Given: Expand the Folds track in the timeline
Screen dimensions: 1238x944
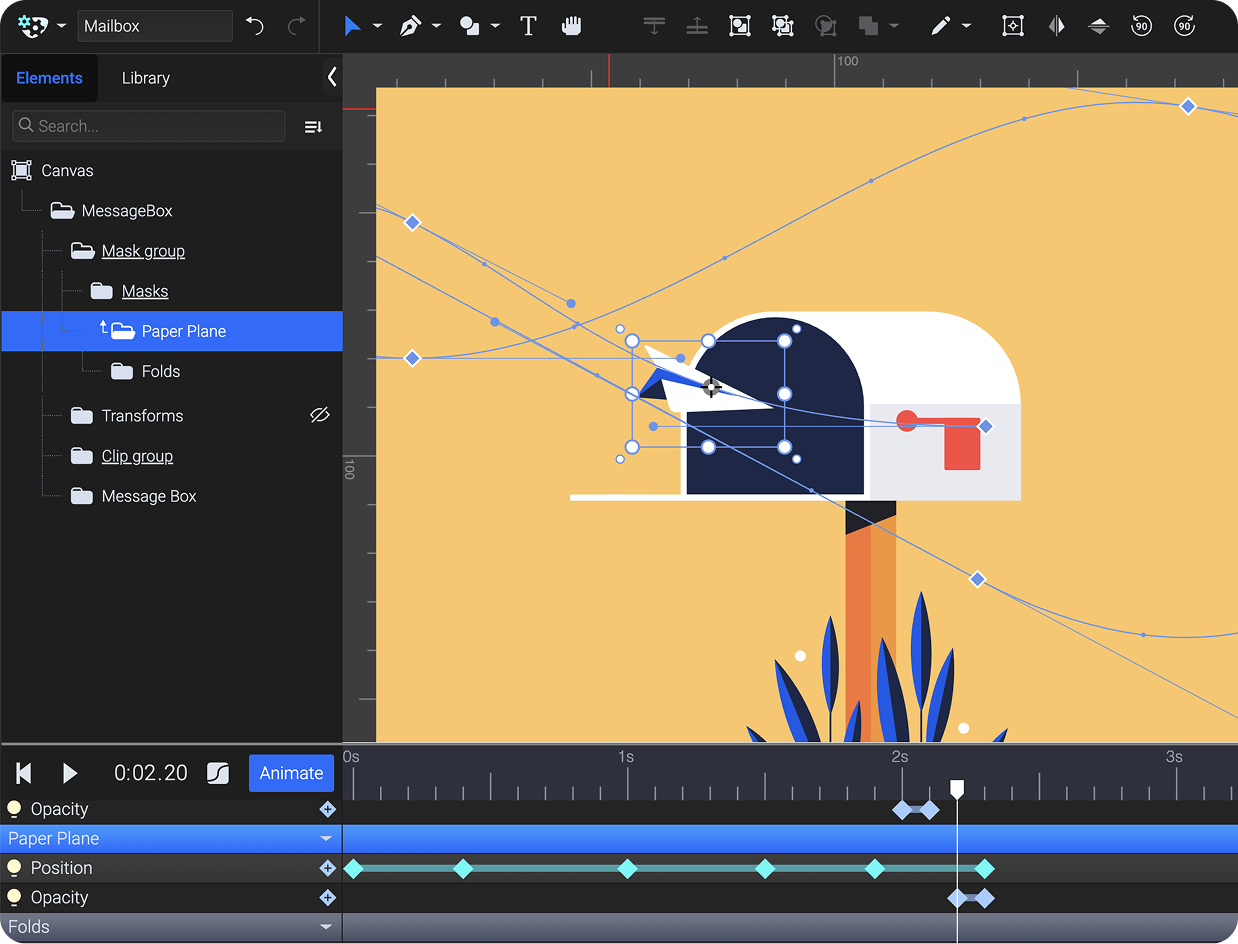Looking at the screenshot, I should 326,927.
